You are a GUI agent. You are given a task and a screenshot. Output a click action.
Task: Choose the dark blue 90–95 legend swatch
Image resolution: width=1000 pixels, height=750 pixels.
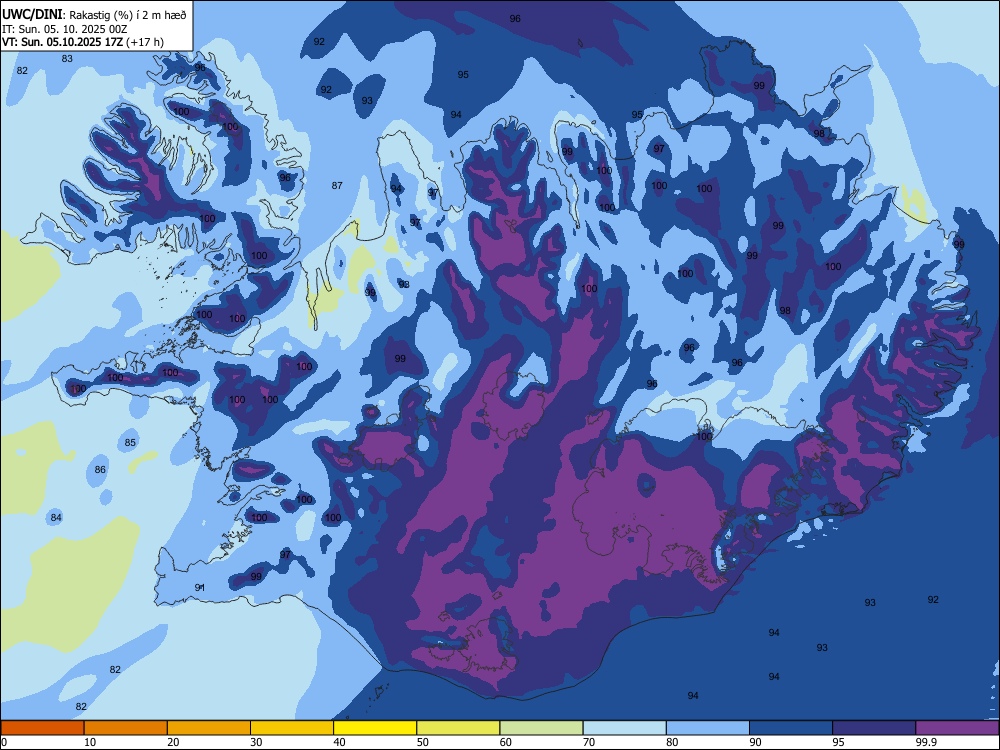click(791, 728)
